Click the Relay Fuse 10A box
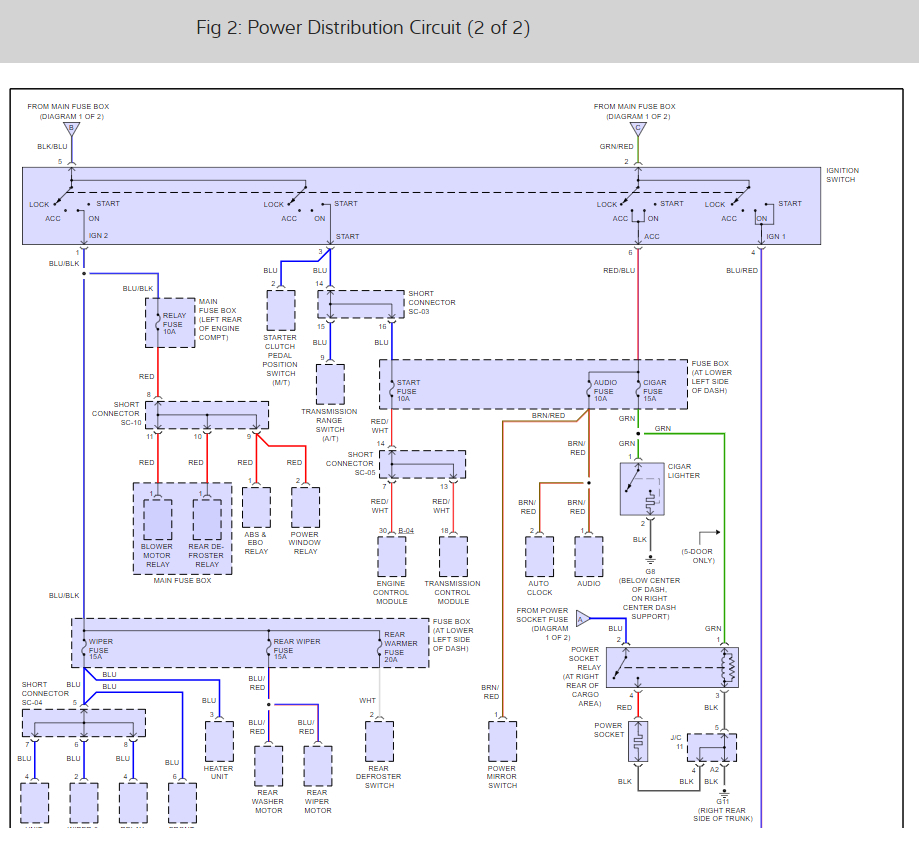Image resolution: width=919 pixels, height=846 pixels. point(170,321)
